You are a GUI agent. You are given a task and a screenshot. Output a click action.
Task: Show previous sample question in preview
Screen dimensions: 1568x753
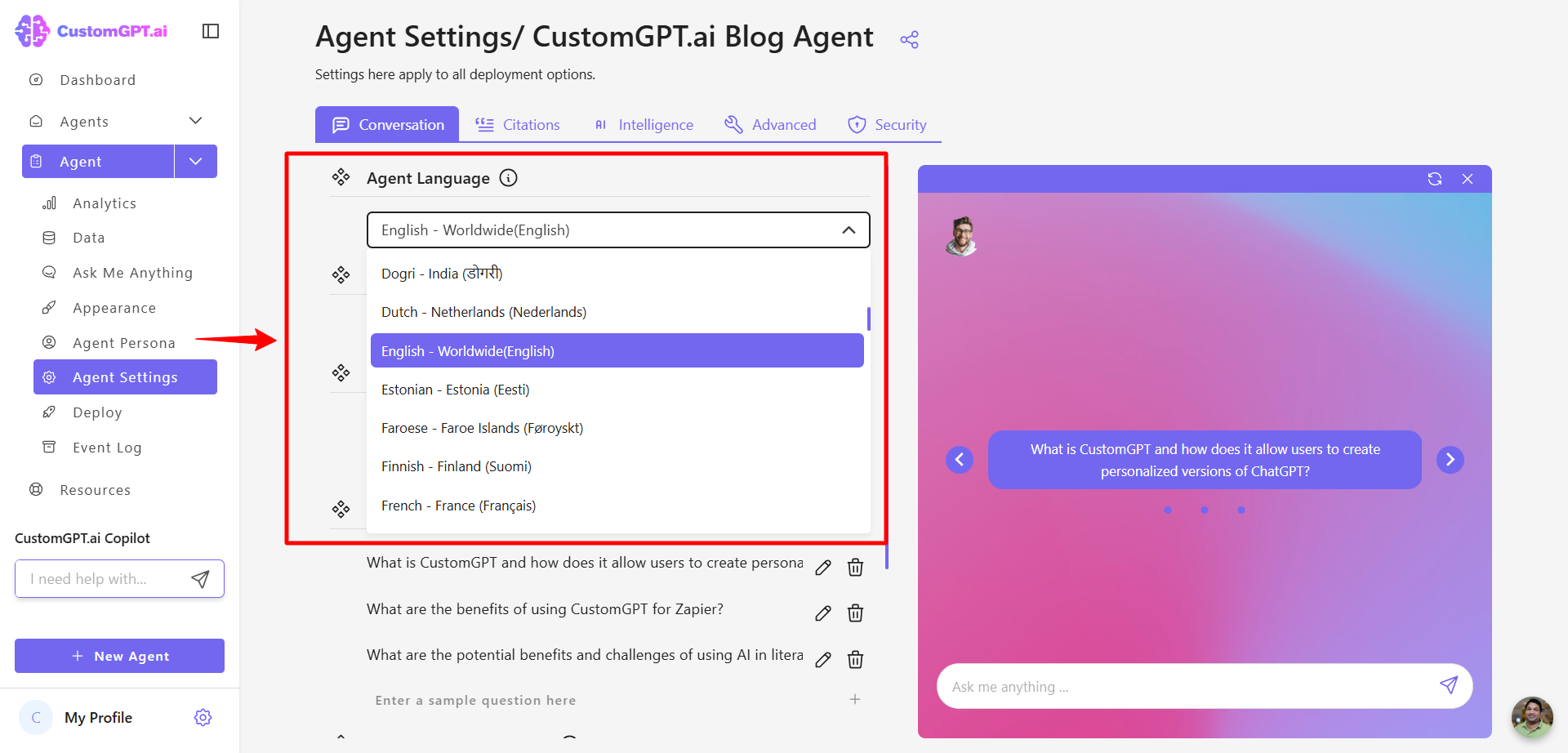tap(960, 460)
